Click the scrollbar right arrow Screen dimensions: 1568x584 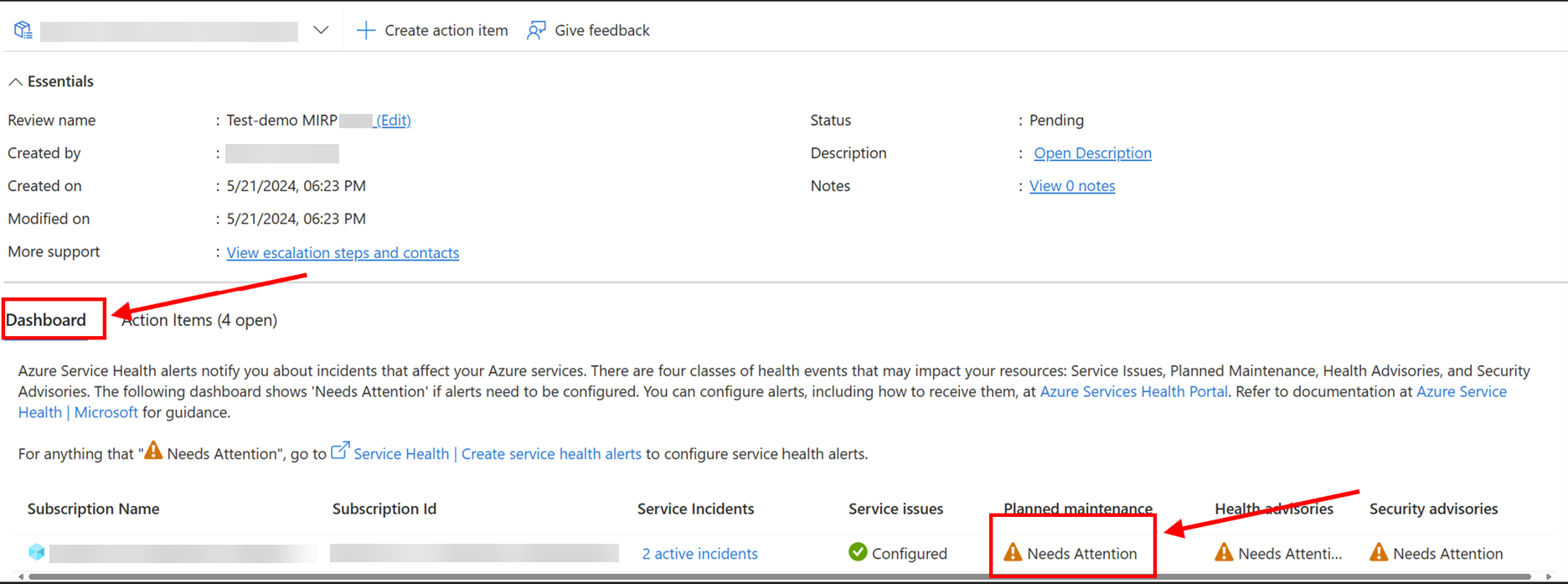pos(1549,576)
